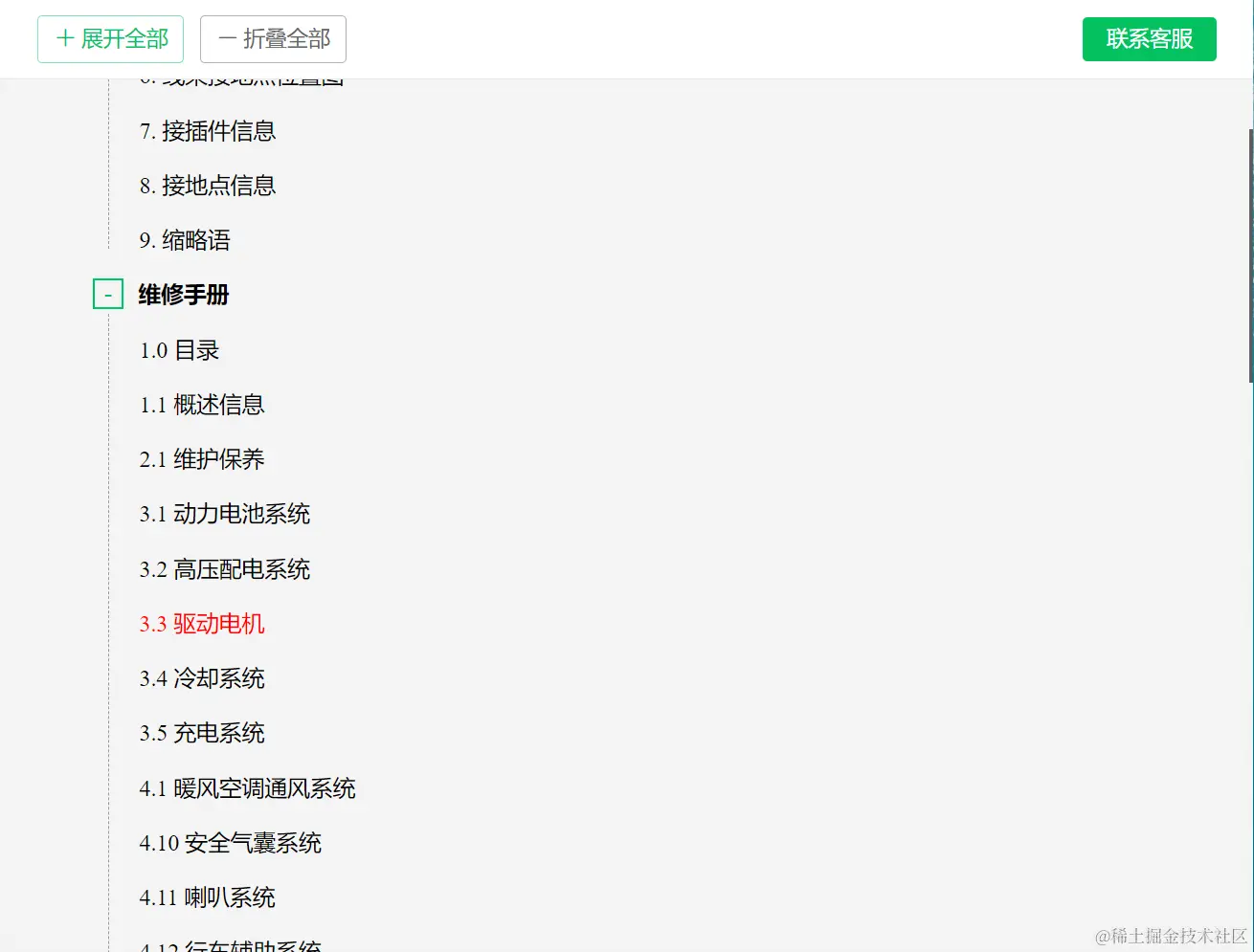Screen dimensions: 1254x952
Task: Open 4.10 安全气囊系统 chapter
Action: (231, 843)
